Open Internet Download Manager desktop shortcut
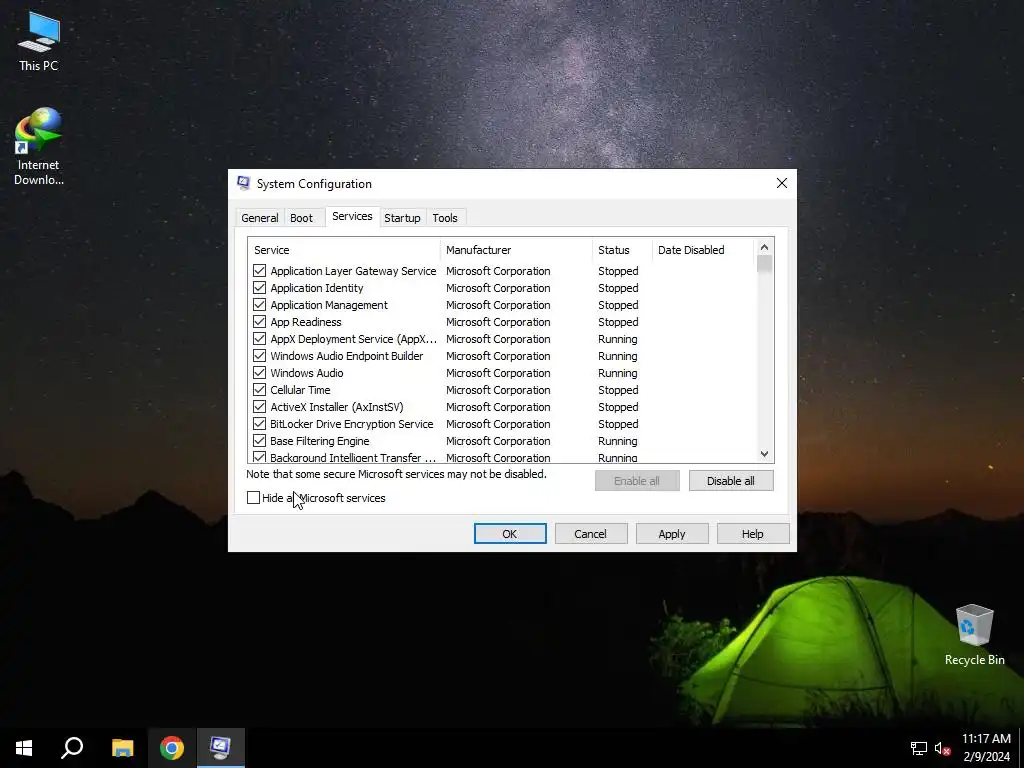The image size is (1024, 768). [39, 146]
